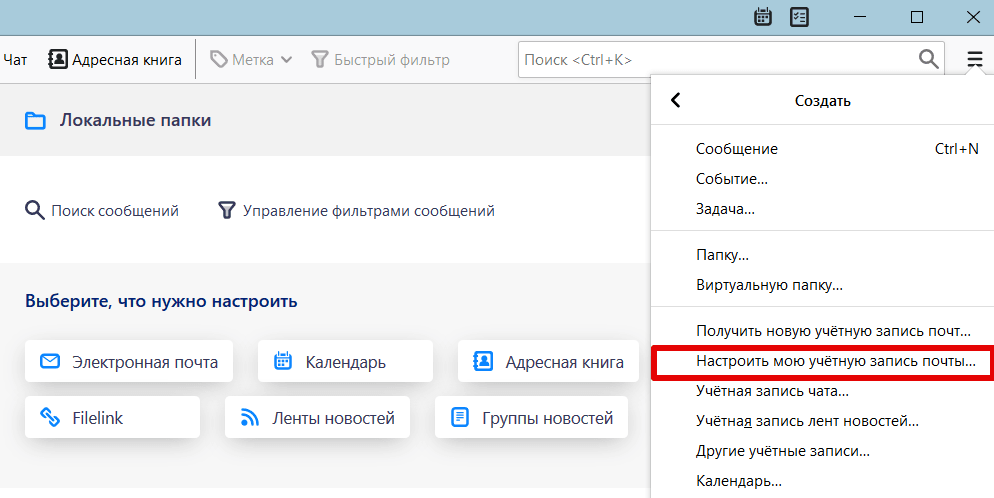Click the hamburger application menu button

[x=974, y=60]
